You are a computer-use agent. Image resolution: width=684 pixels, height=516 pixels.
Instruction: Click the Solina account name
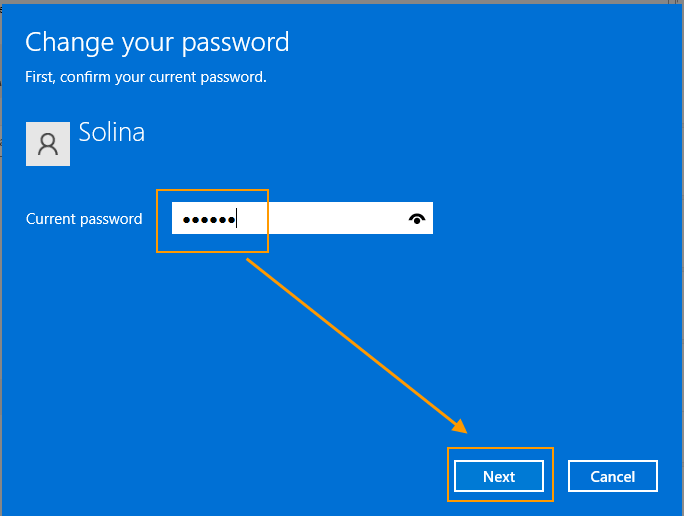click(x=112, y=132)
